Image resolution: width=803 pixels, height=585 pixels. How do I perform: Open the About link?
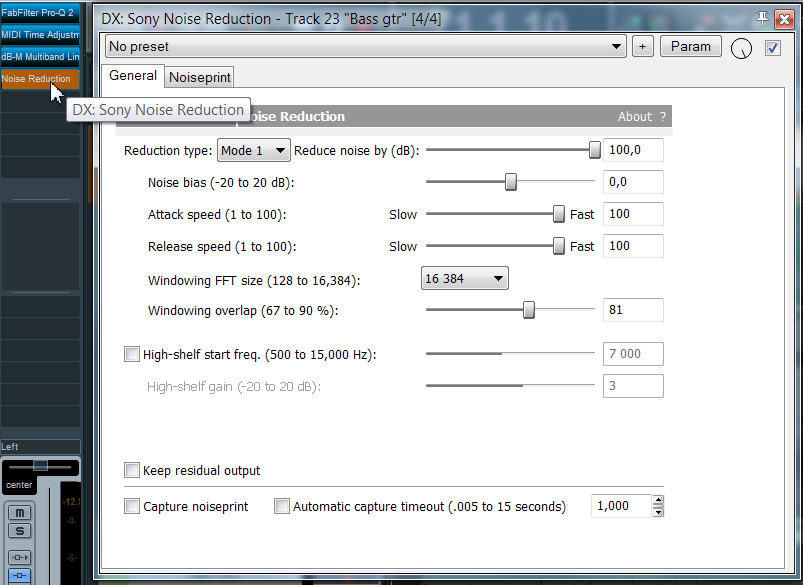[635, 117]
